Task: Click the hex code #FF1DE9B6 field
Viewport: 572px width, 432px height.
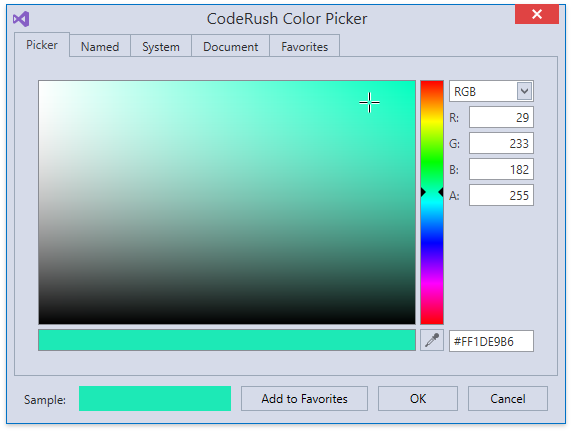Action: (x=491, y=341)
